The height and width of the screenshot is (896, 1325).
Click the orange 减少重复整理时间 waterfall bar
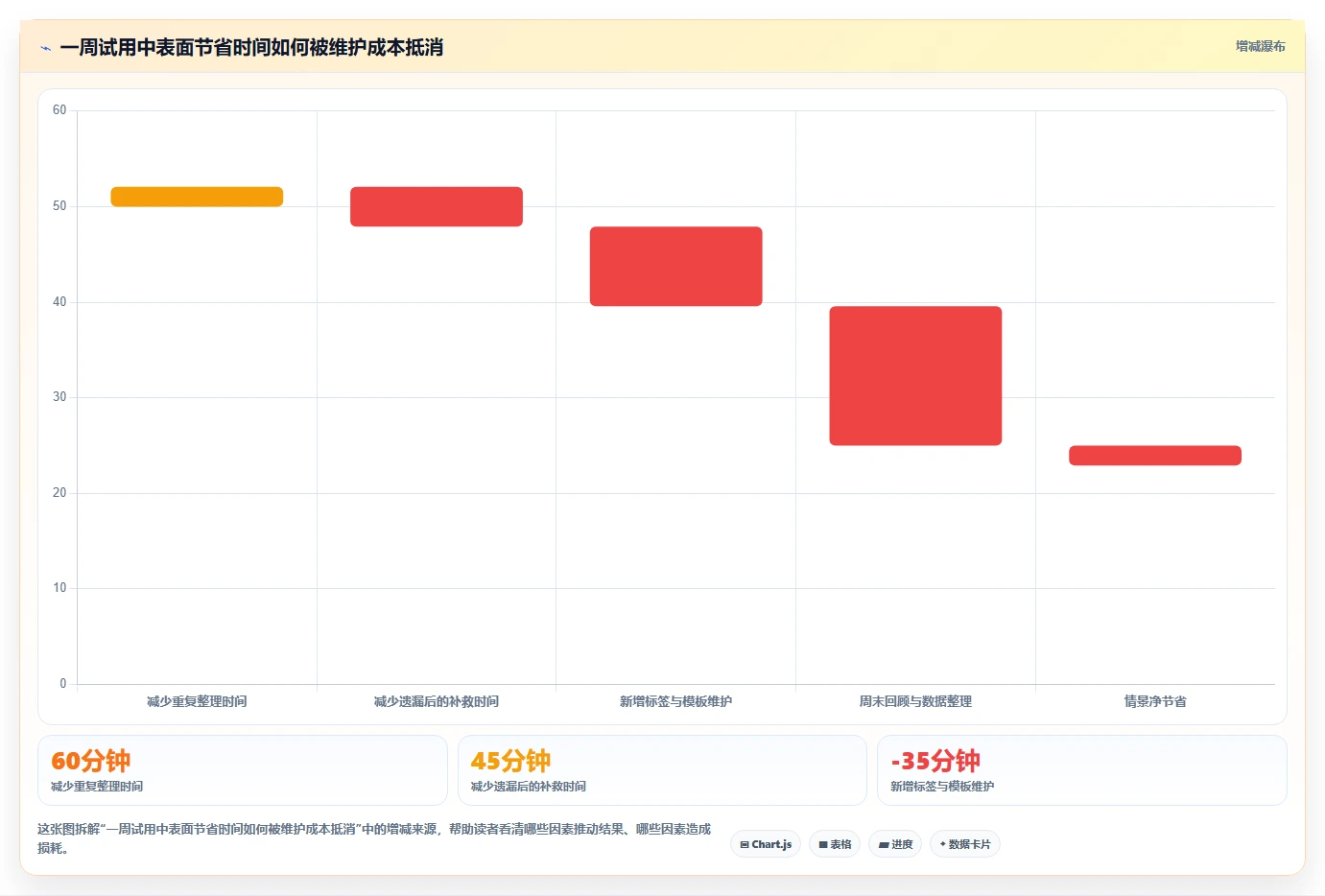coord(197,197)
